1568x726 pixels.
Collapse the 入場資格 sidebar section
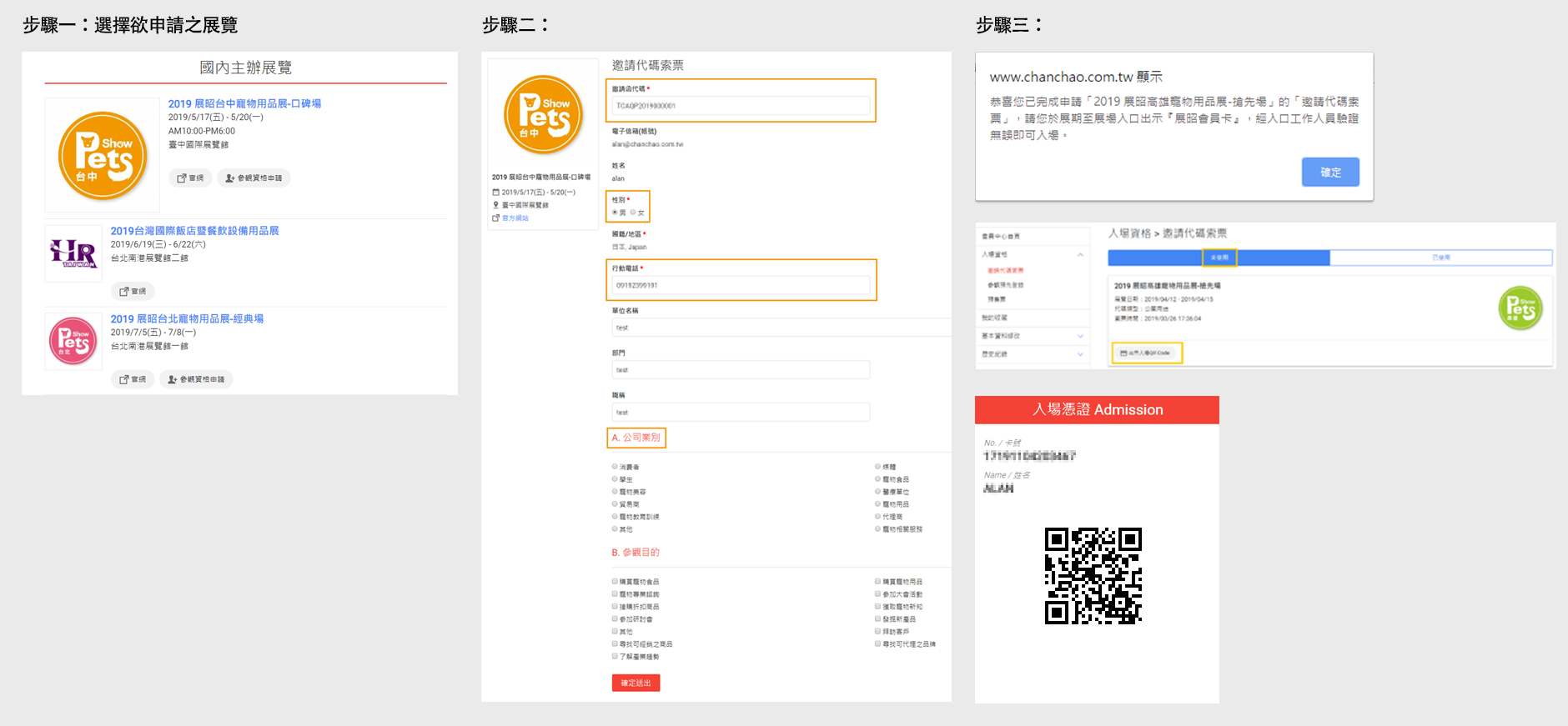pyautogui.click(x=1080, y=254)
